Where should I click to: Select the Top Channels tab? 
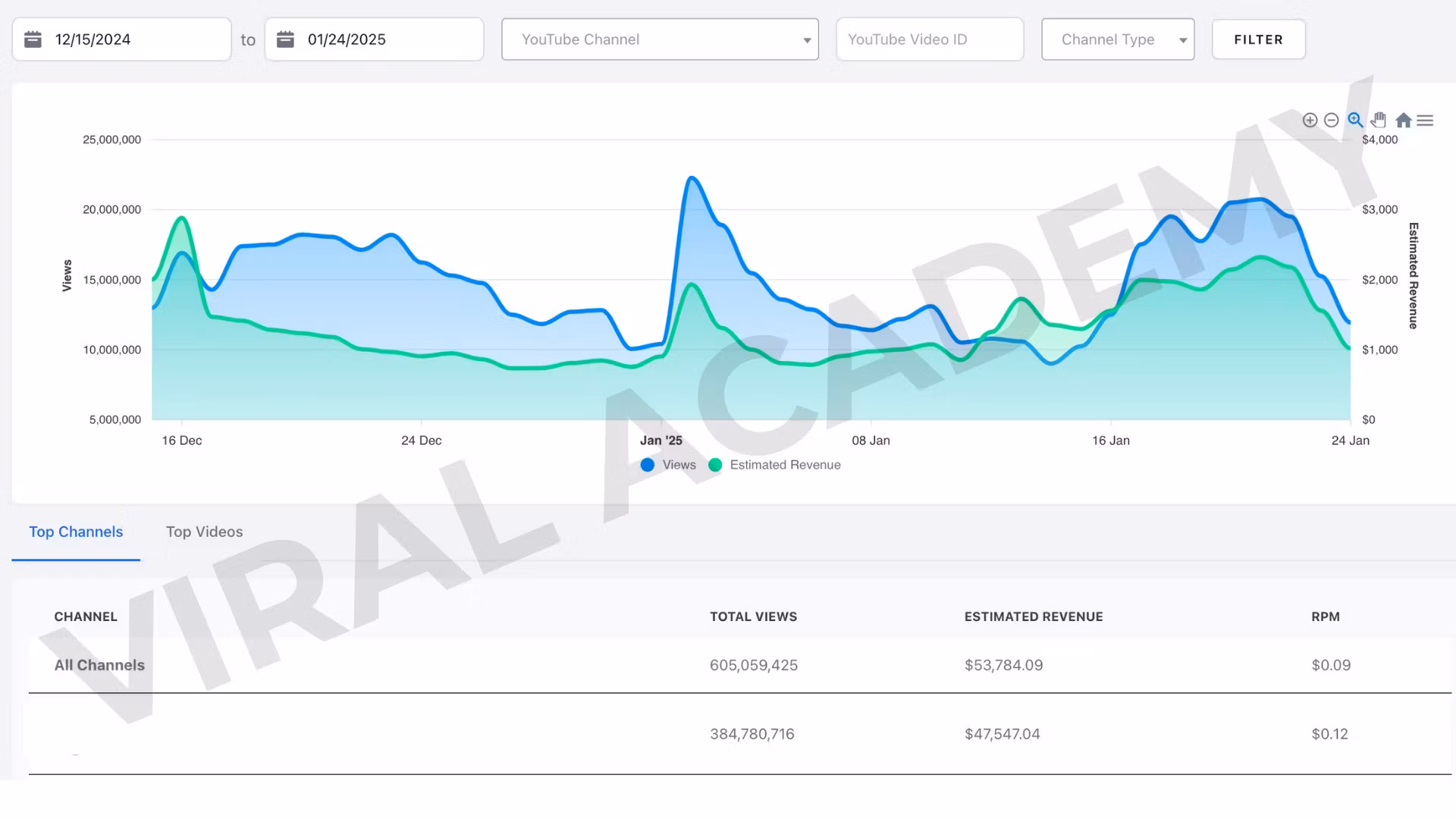(76, 532)
